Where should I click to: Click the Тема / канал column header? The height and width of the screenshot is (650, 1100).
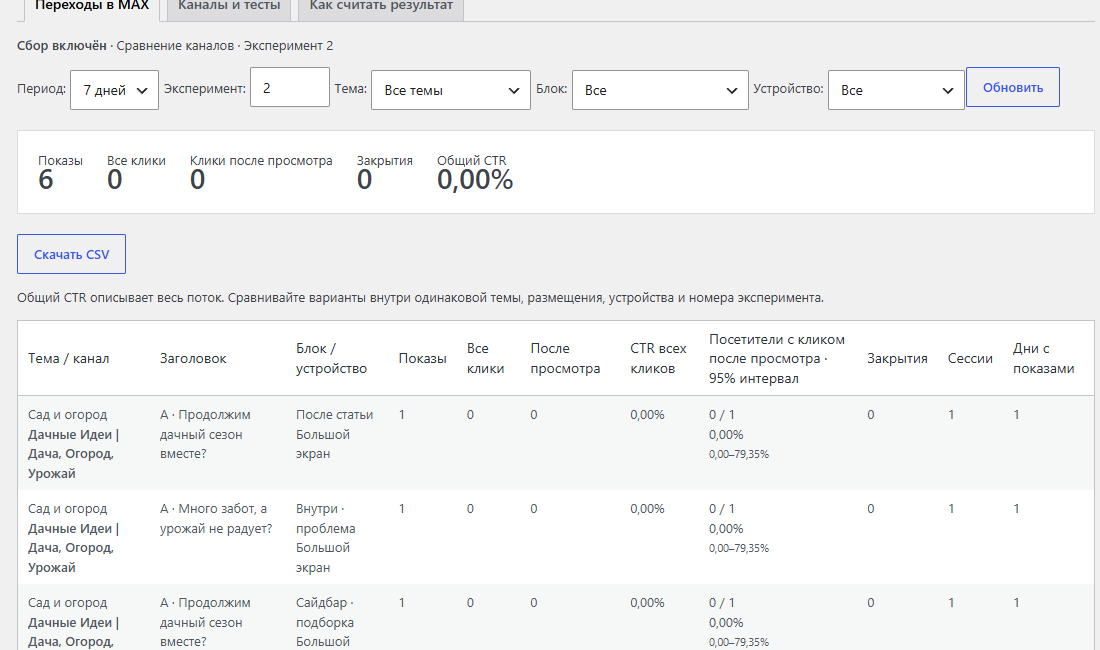[69, 358]
